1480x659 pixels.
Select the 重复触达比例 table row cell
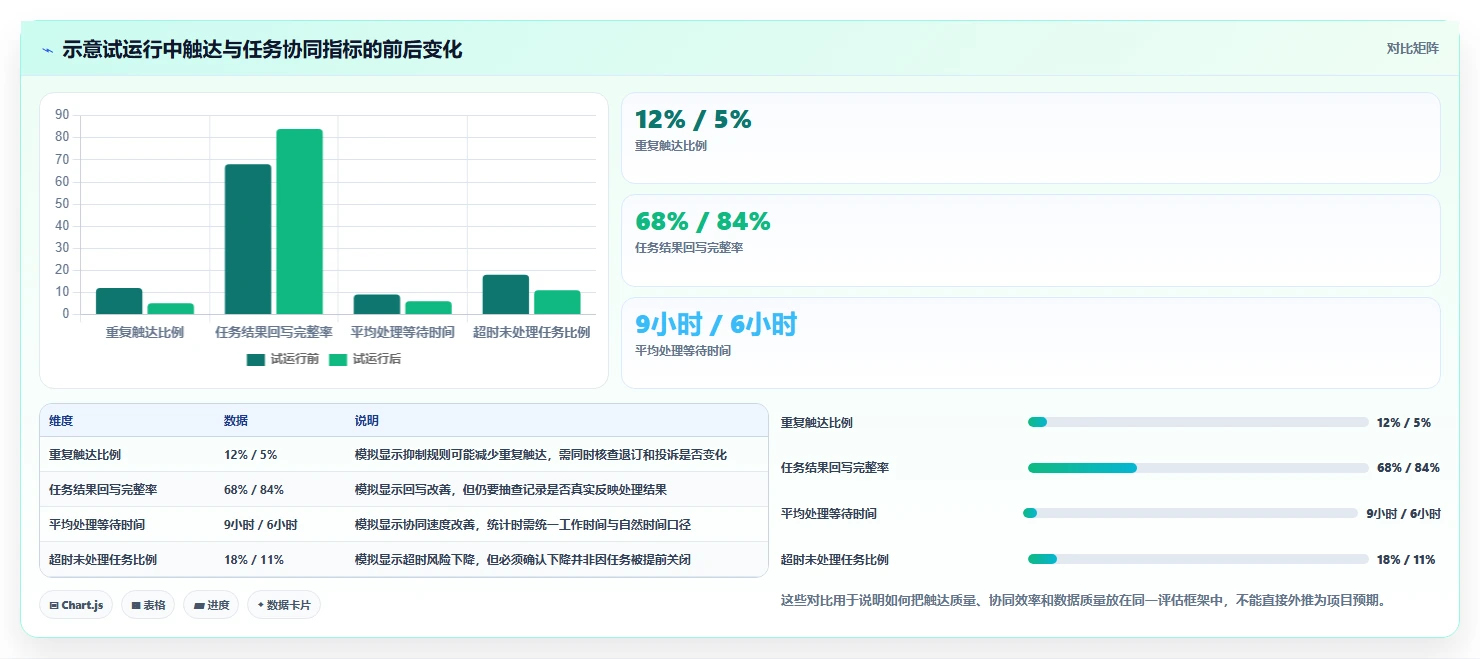[x=85, y=455]
